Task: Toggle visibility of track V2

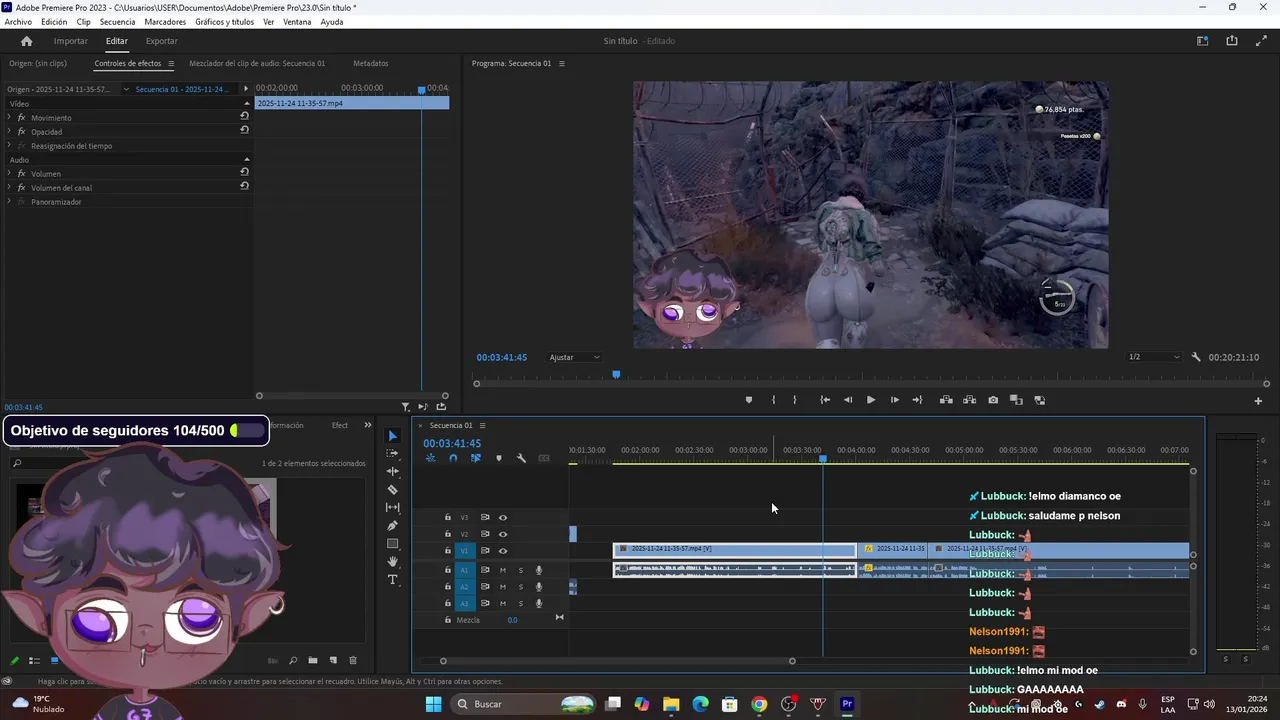Action: [503, 534]
